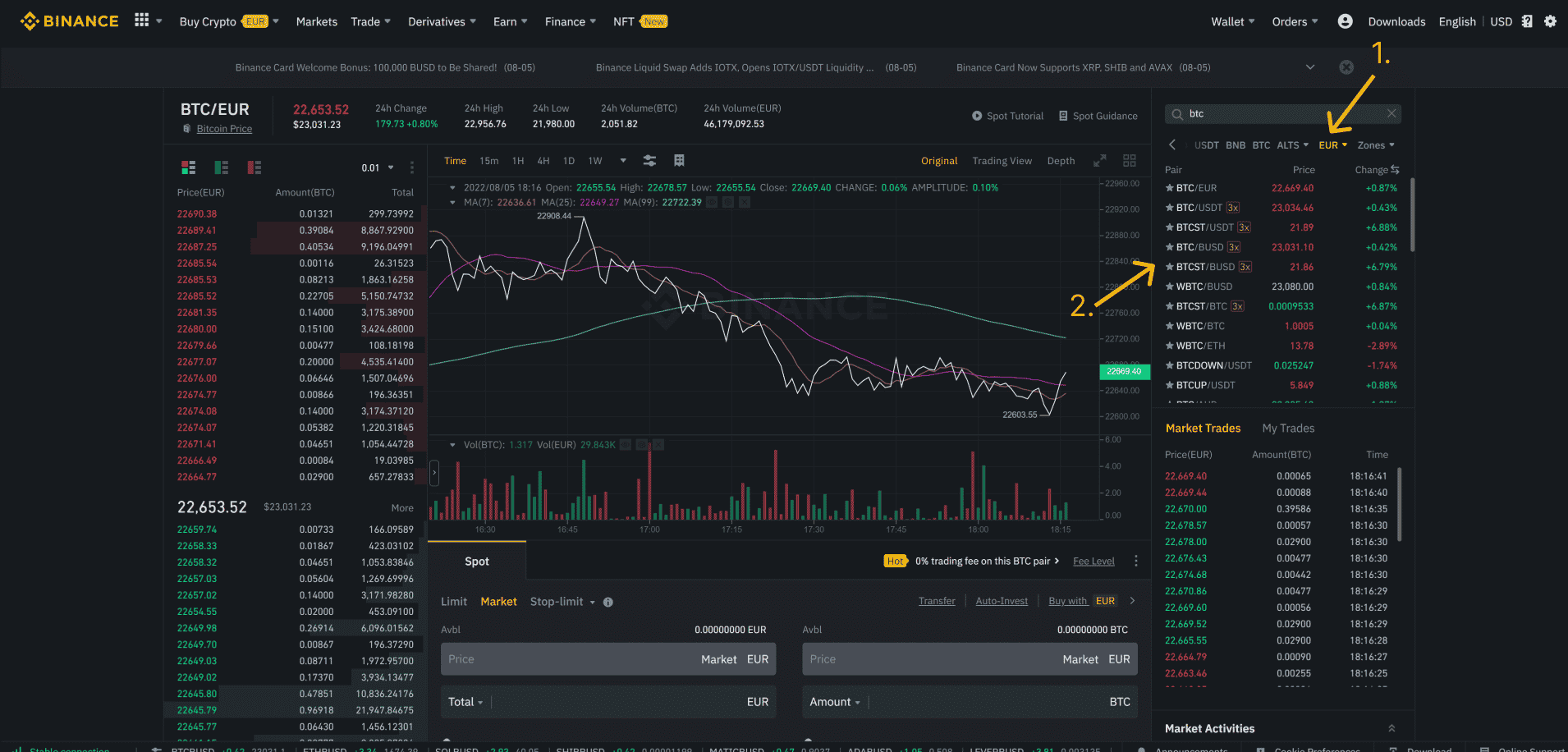
Task: Open the Zones market filter dropdown
Action: 1376,145
